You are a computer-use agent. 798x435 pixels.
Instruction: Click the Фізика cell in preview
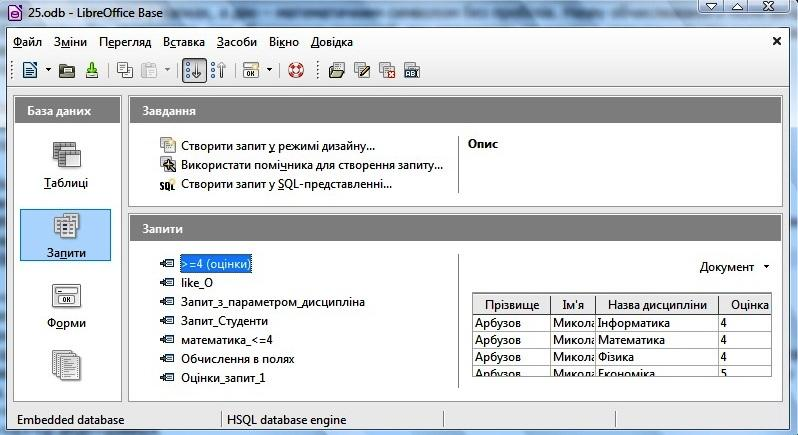coord(657,357)
